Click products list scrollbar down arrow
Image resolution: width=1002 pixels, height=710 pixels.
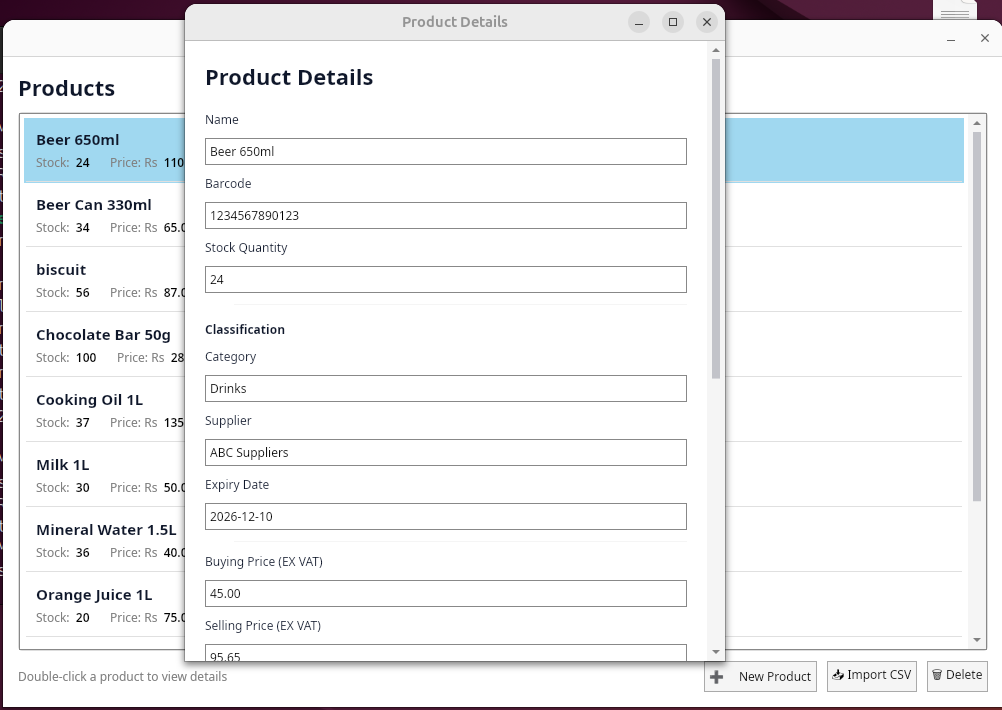pyautogui.click(x=977, y=640)
